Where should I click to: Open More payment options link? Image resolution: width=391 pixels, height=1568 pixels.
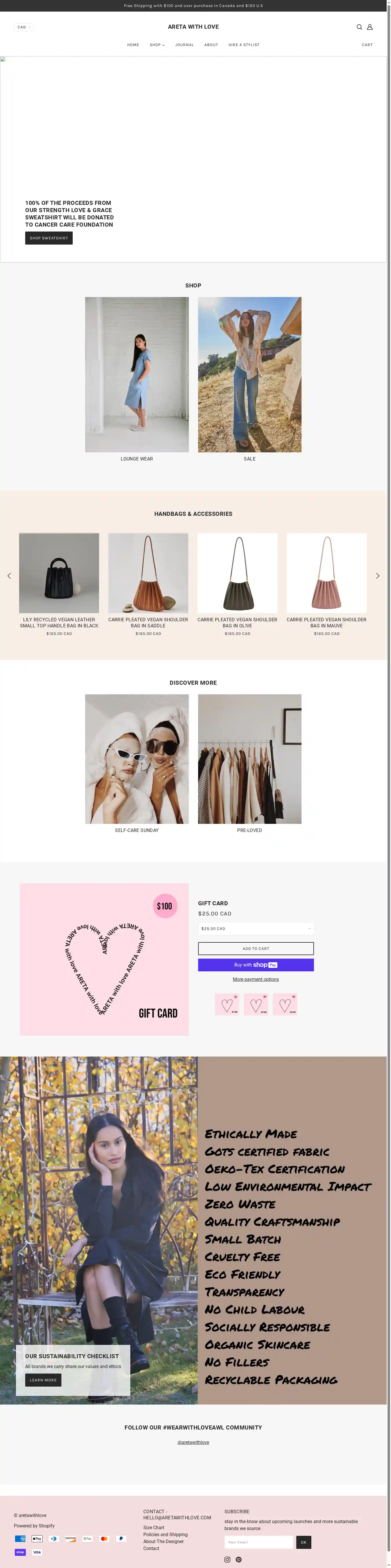tap(256, 979)
